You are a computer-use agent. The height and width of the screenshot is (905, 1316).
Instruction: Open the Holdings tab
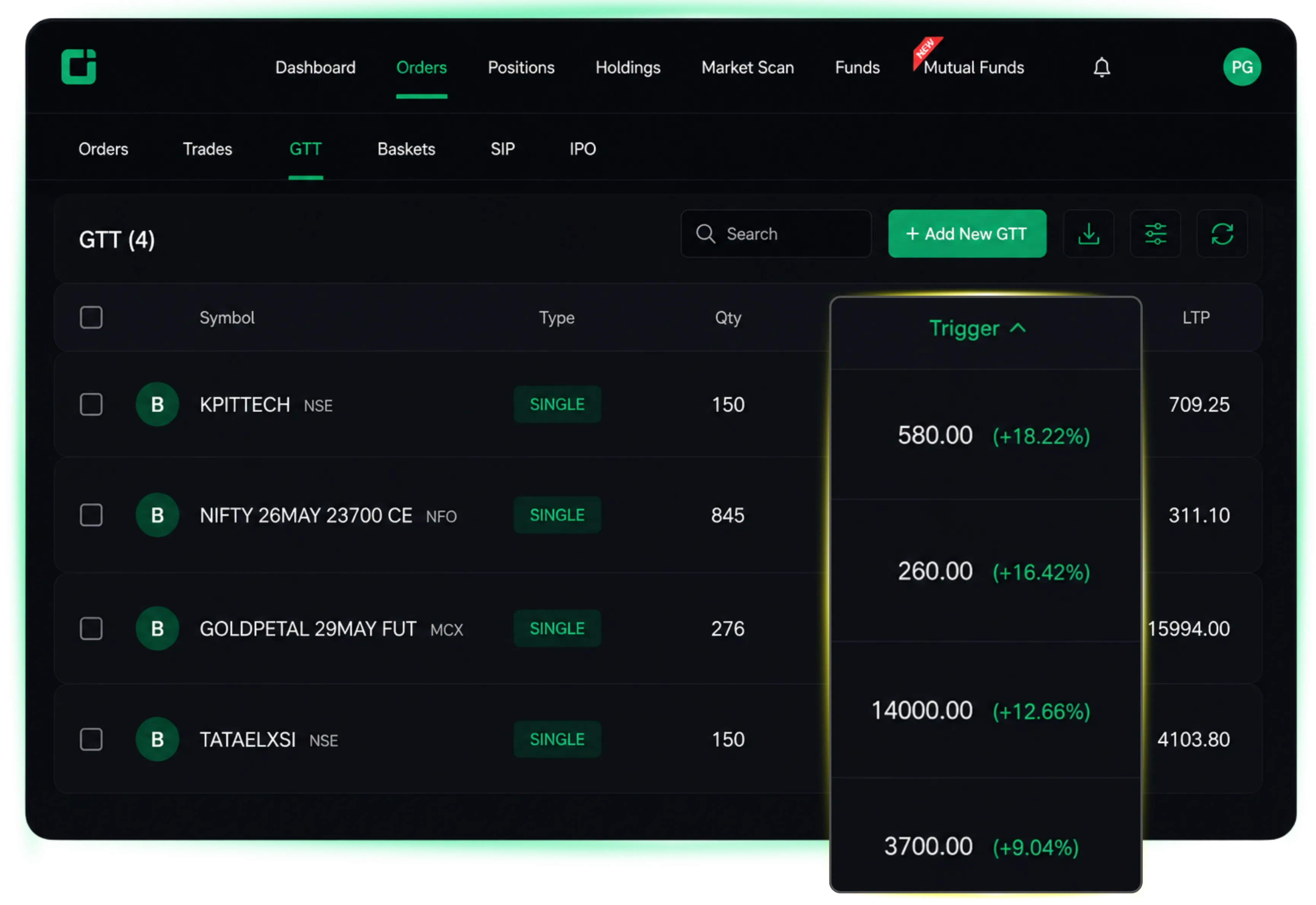click(627, 67)
